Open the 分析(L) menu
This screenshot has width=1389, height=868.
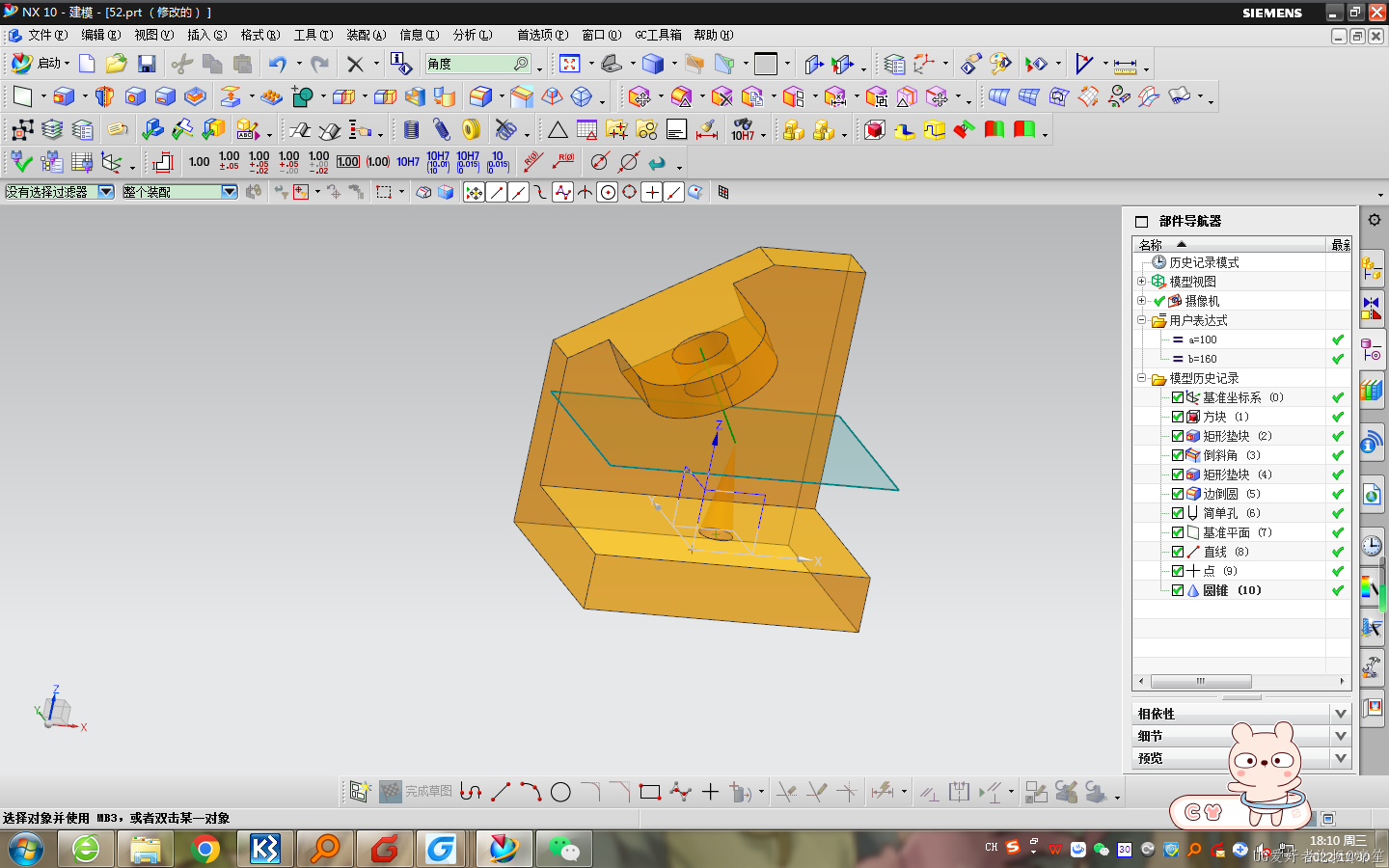pos(473,35)
